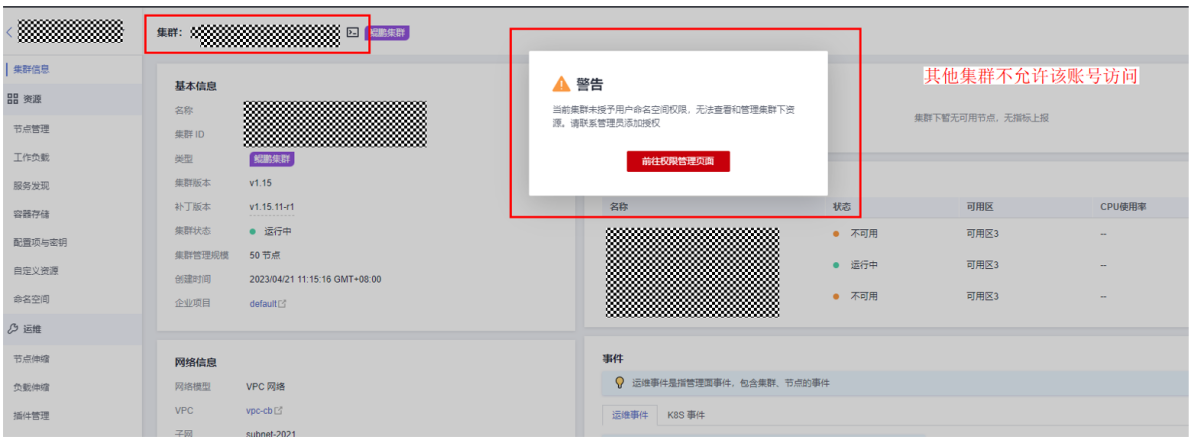Click the 运行中 status in the node table

point(864,265)
